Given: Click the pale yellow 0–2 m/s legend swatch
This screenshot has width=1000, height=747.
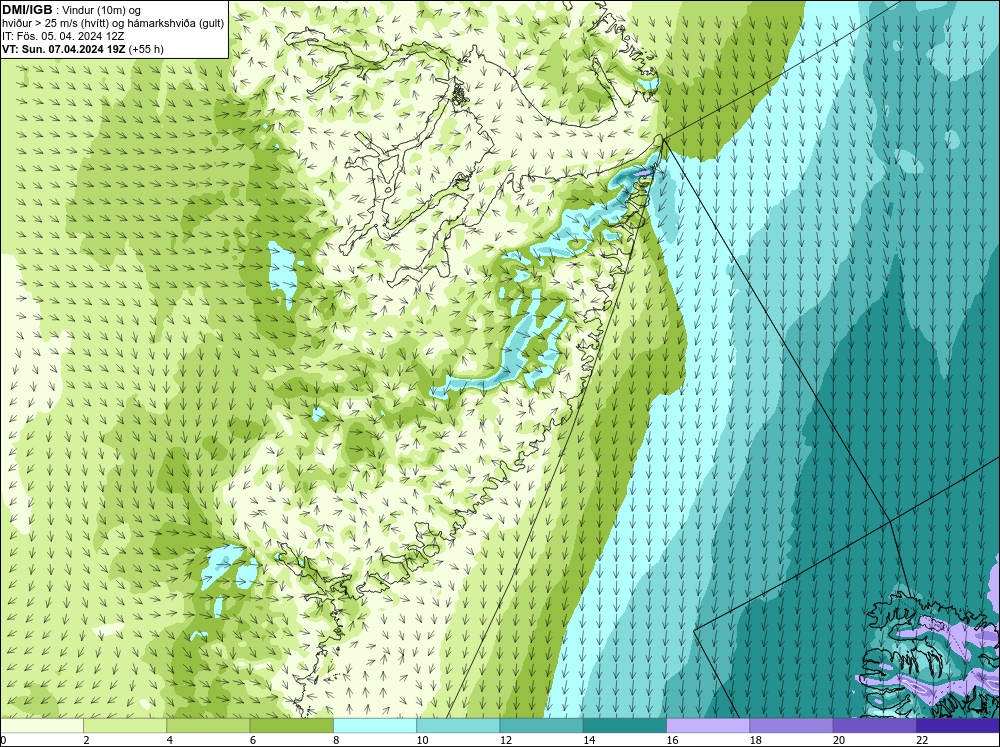Looking at the screenshot, I should [41, 725].
